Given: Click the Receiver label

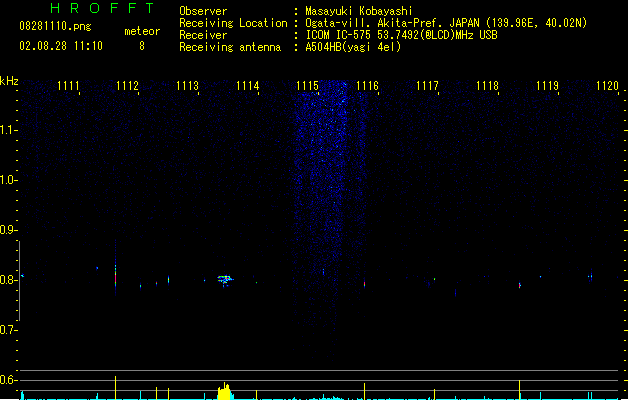Looking at the screenshot, I should coord(203,35).
